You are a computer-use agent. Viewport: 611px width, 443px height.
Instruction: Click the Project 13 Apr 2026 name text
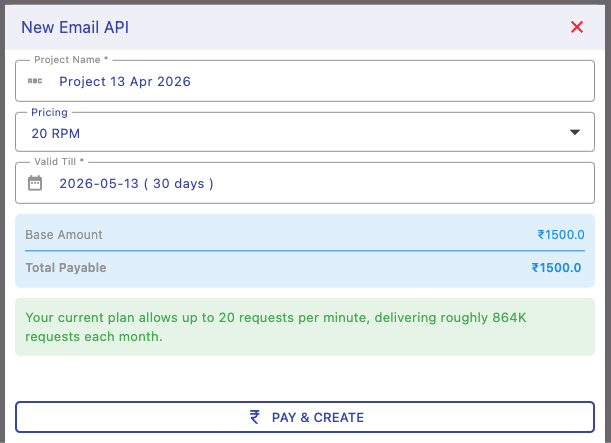pos(125,81)
